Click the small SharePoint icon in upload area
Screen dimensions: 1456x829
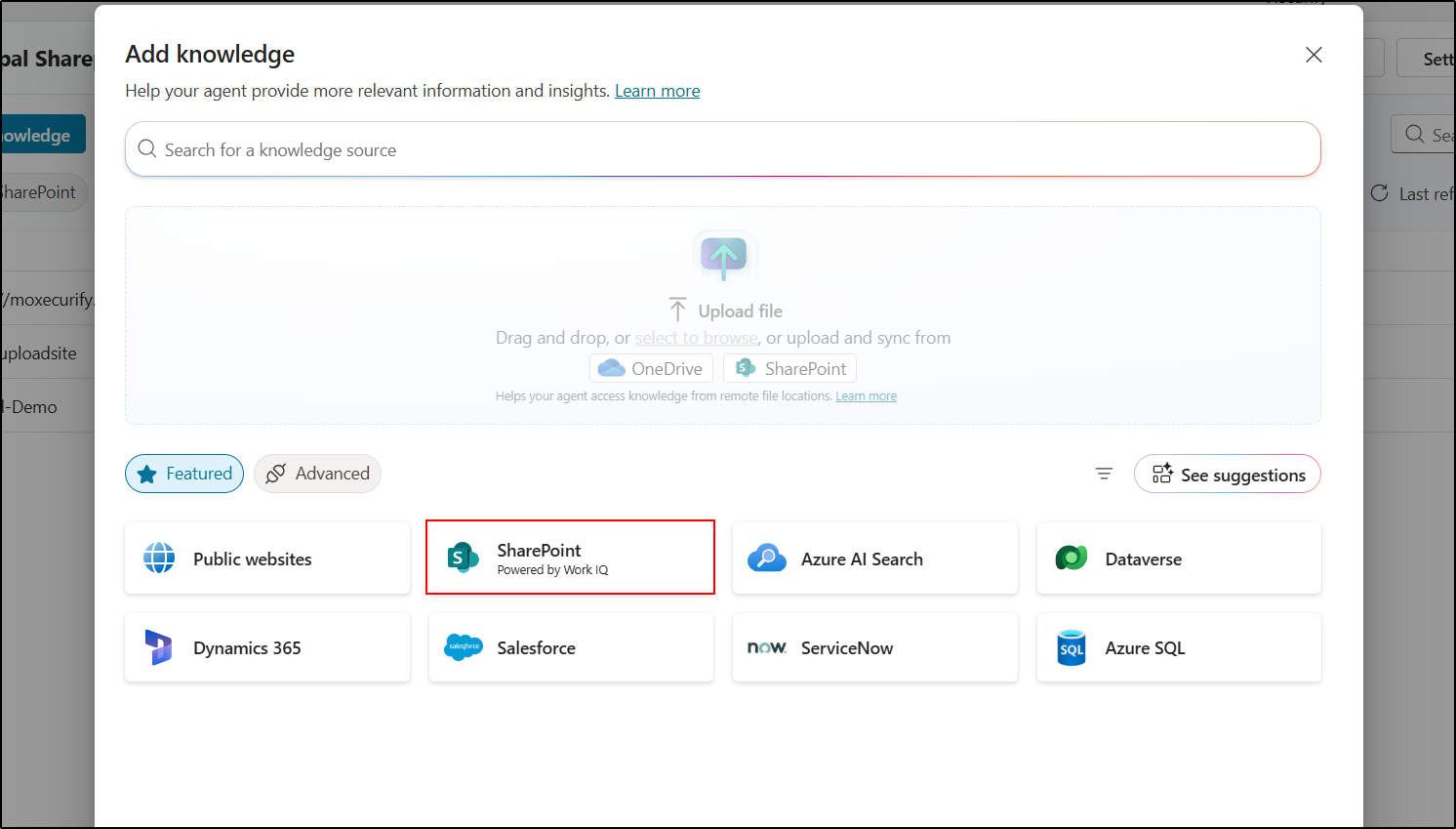(746, 368)
